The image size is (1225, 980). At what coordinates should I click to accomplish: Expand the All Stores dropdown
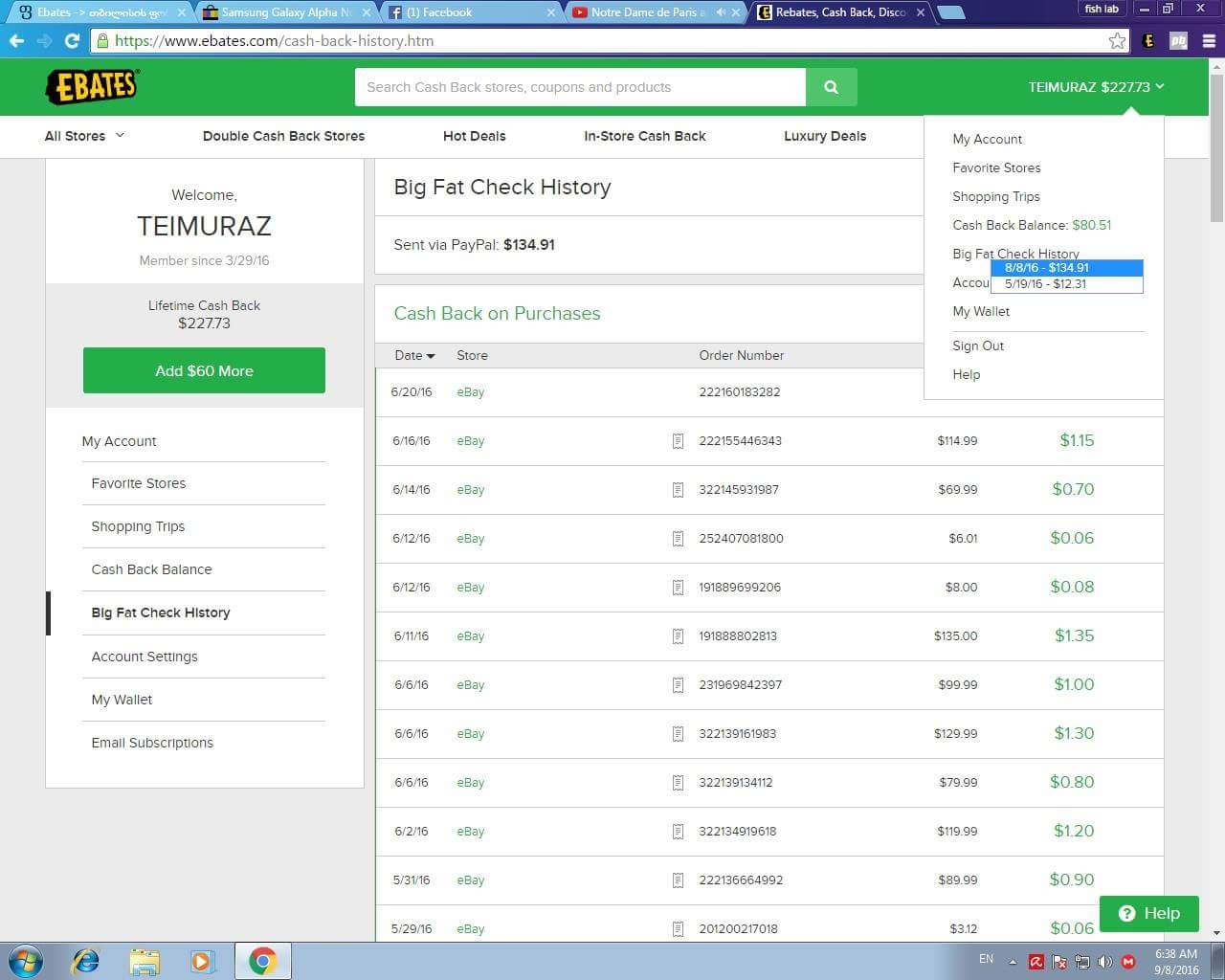(84, 136)
